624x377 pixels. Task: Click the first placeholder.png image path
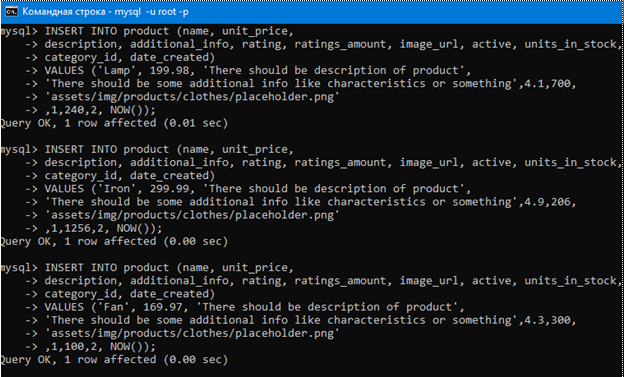coord(192,97)
